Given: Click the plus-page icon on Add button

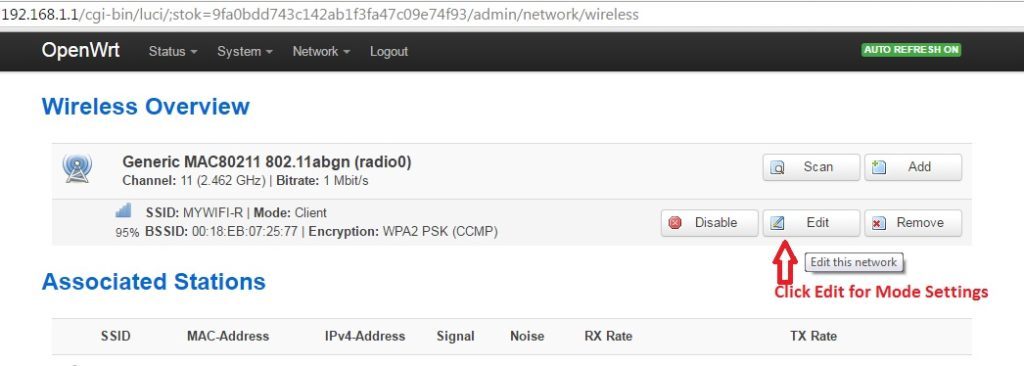Looking at the screenshot, I should (879, 167).
